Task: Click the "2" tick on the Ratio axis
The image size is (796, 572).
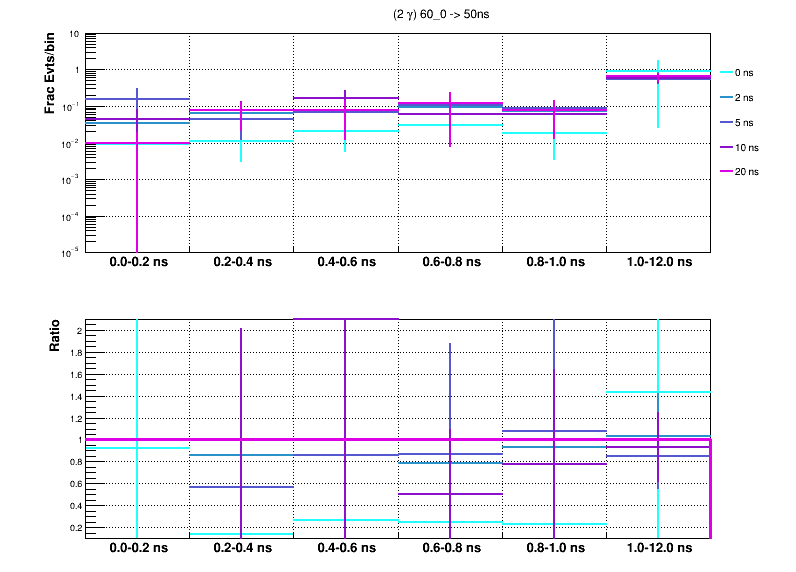Action: point(77,331)
